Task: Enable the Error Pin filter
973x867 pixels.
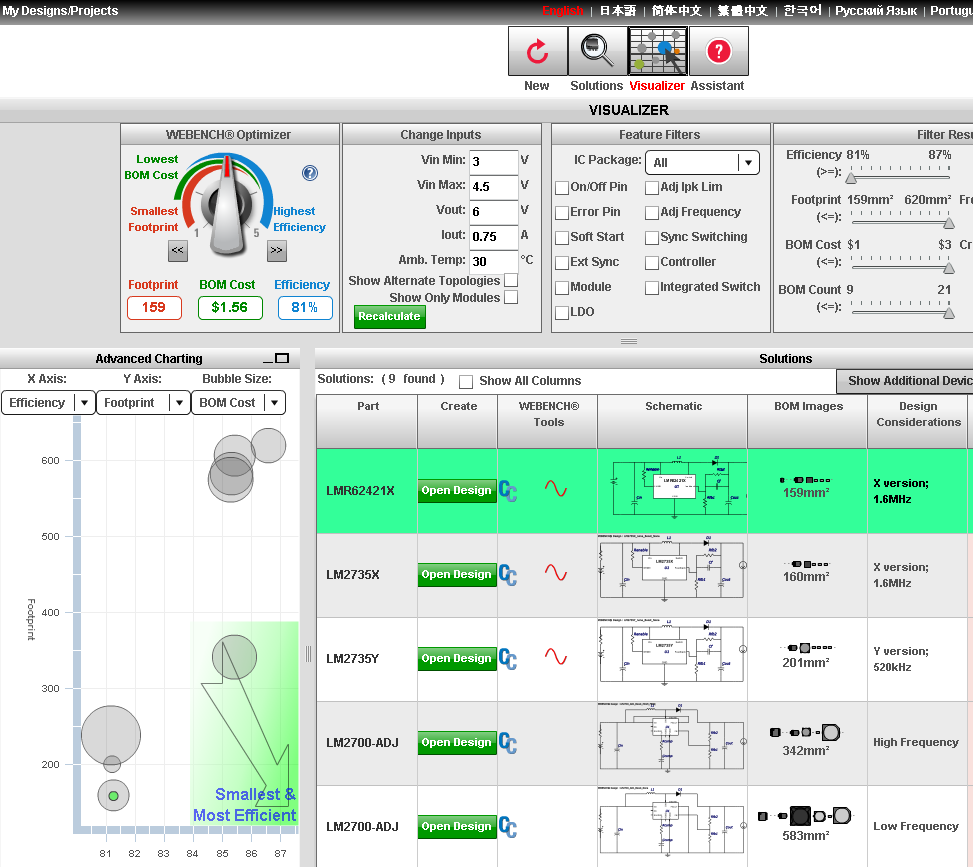Action: click(x=562, y=212)
